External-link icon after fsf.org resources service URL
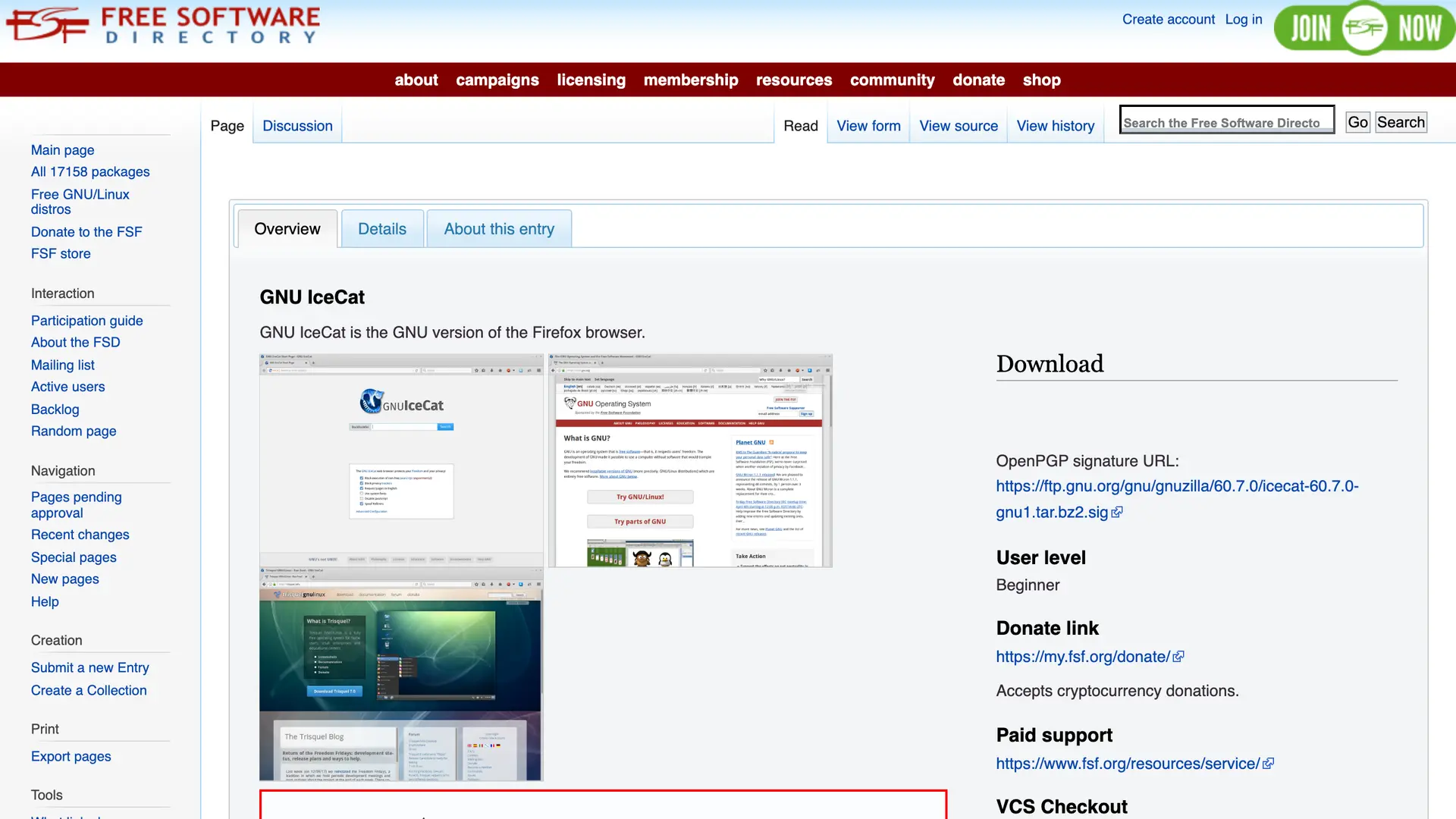 pos(1269,764)
